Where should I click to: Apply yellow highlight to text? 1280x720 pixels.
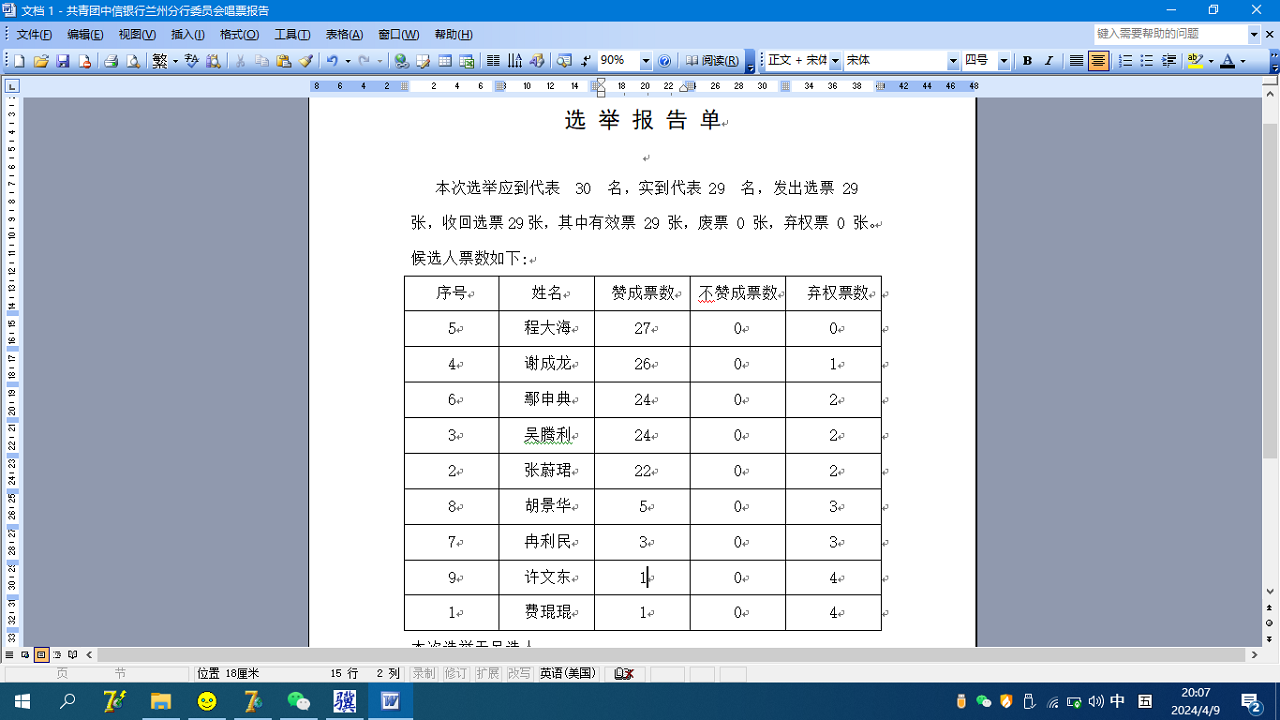pyautogui.click(x=1194, y=61)
